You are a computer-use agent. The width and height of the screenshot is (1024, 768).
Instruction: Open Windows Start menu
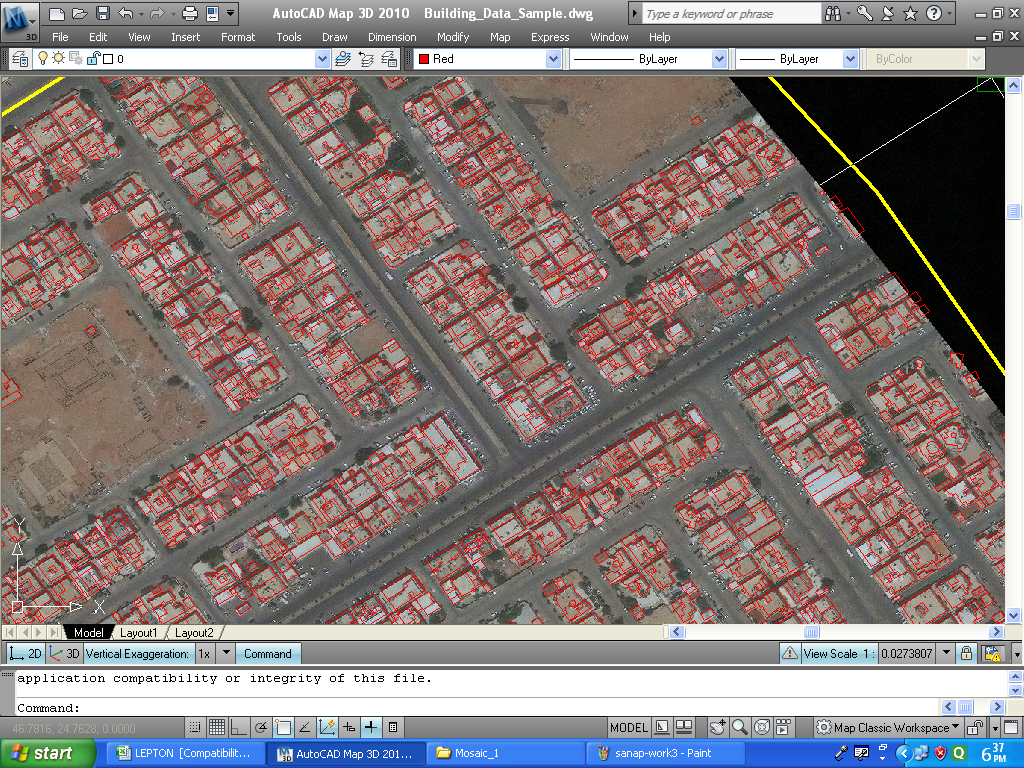click(48, 753)
